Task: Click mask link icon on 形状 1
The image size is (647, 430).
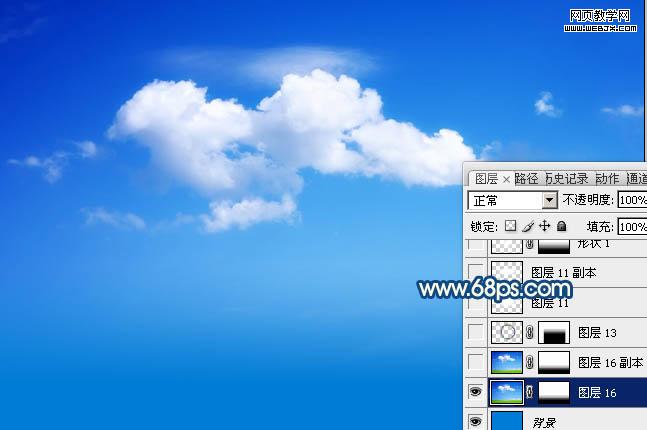Action: tap(530, 245)
